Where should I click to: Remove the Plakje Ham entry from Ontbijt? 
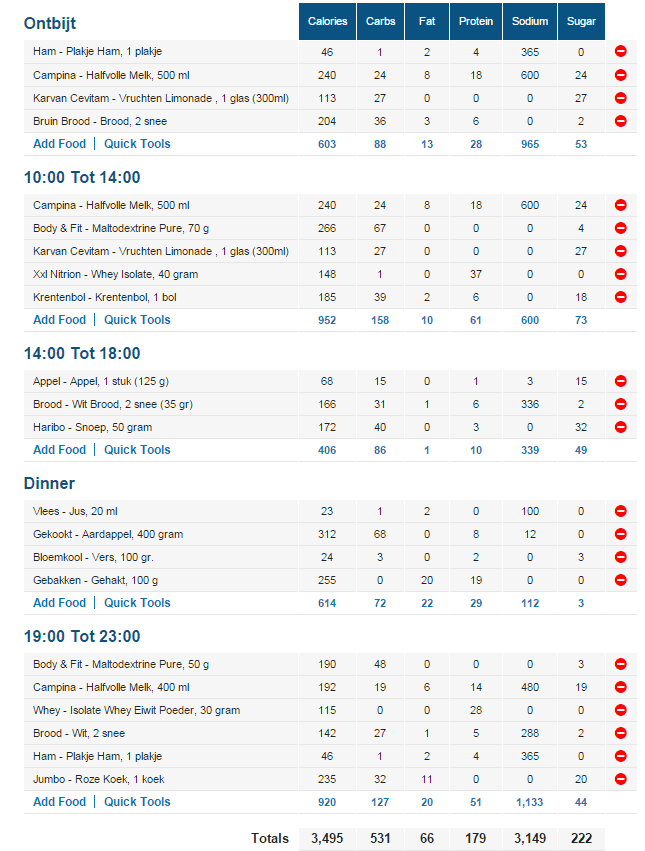click(x=620, y=51)
